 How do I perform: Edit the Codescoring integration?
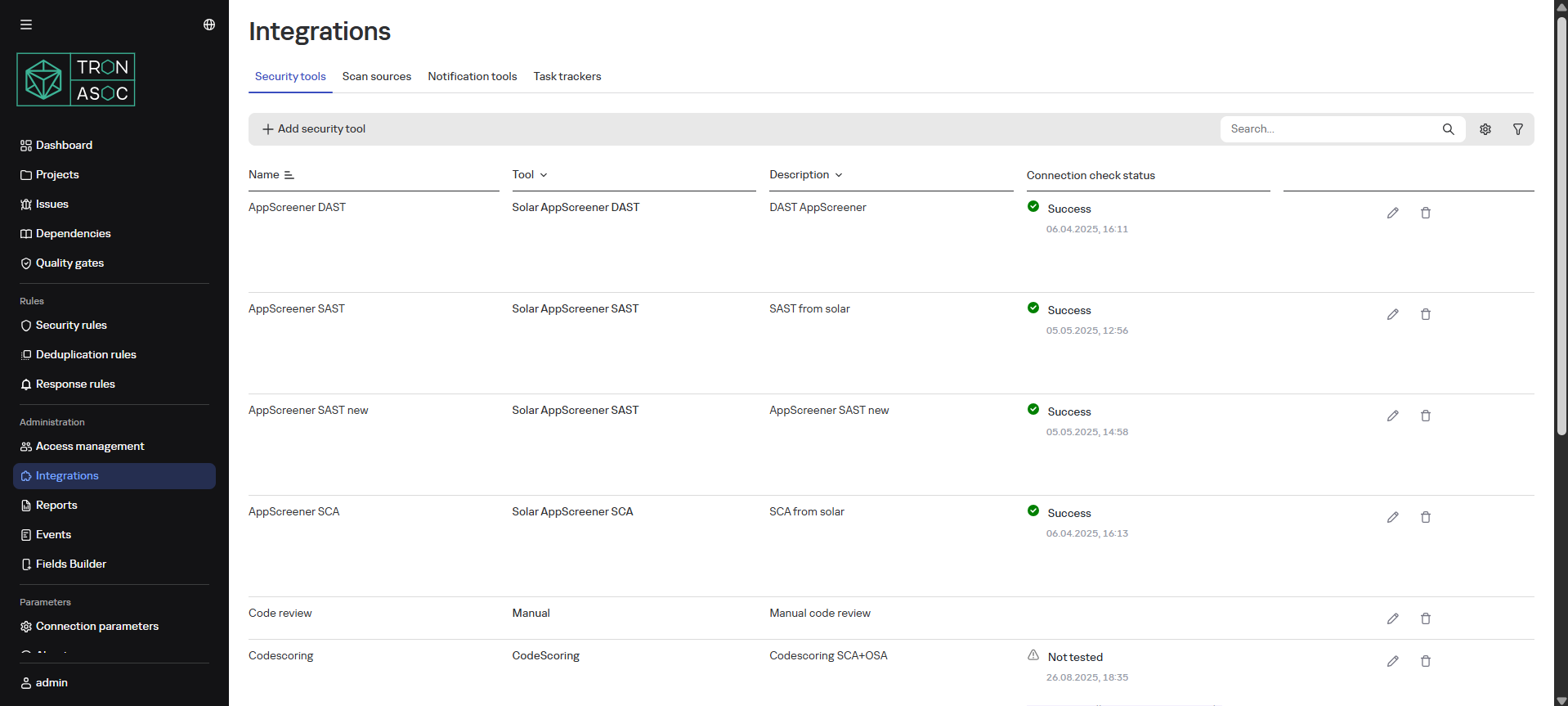(x=1393, y=661)
